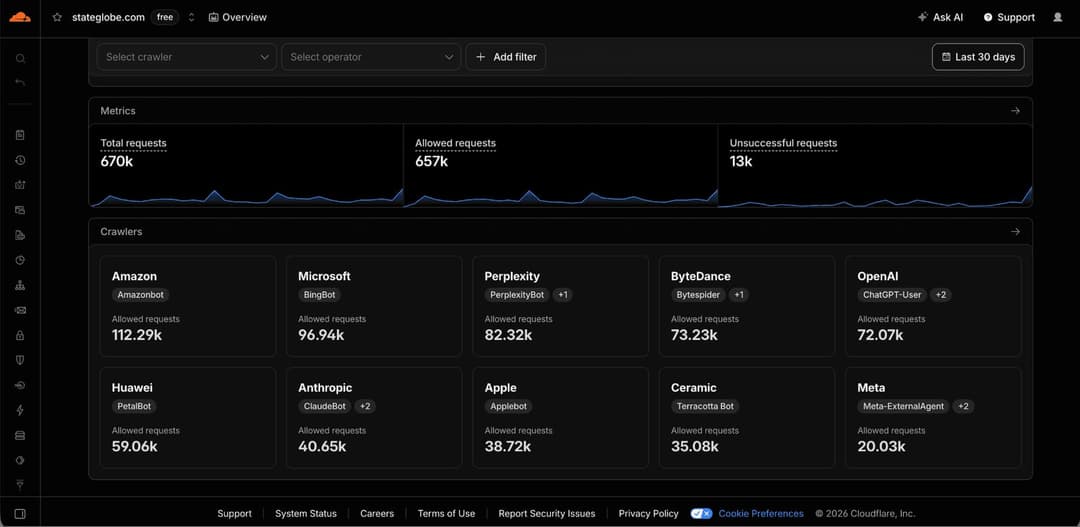
Task: Open the Careers footer link
Action: (x=377, y=513)
